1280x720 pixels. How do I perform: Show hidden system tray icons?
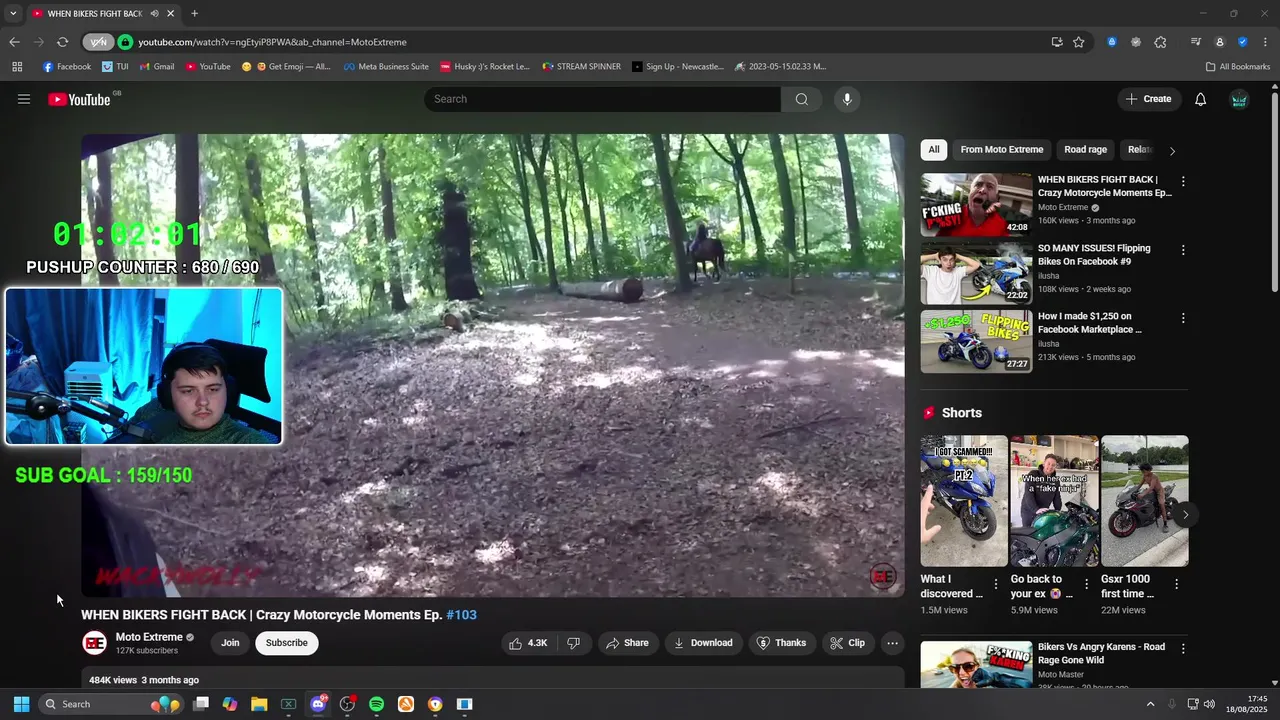1150,704
